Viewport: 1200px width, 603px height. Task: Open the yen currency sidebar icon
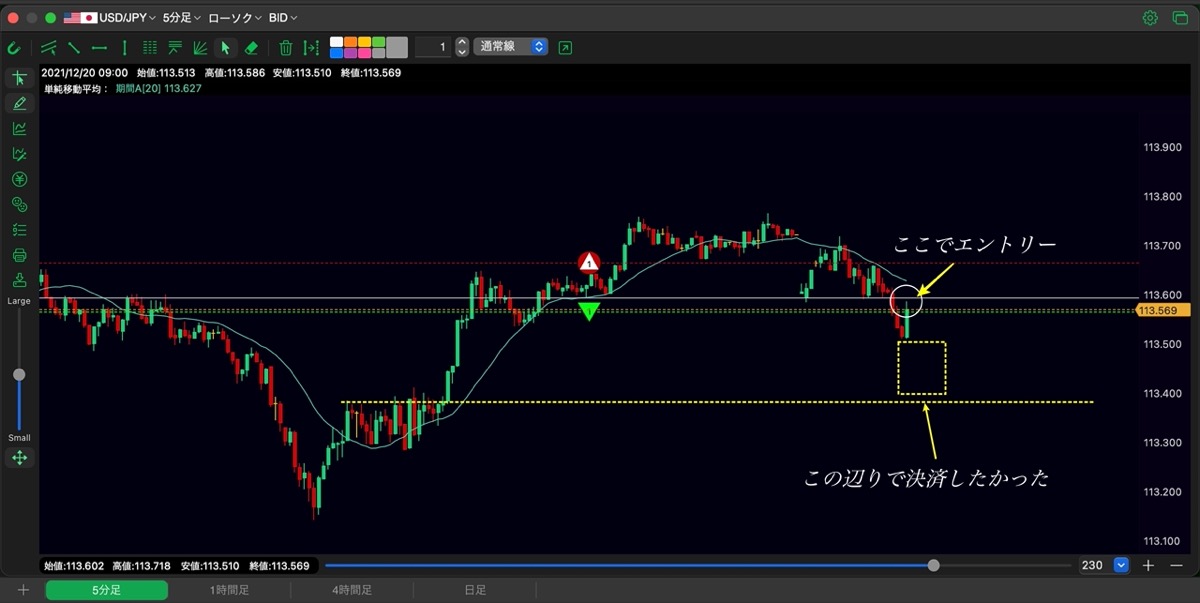(19, 180)
